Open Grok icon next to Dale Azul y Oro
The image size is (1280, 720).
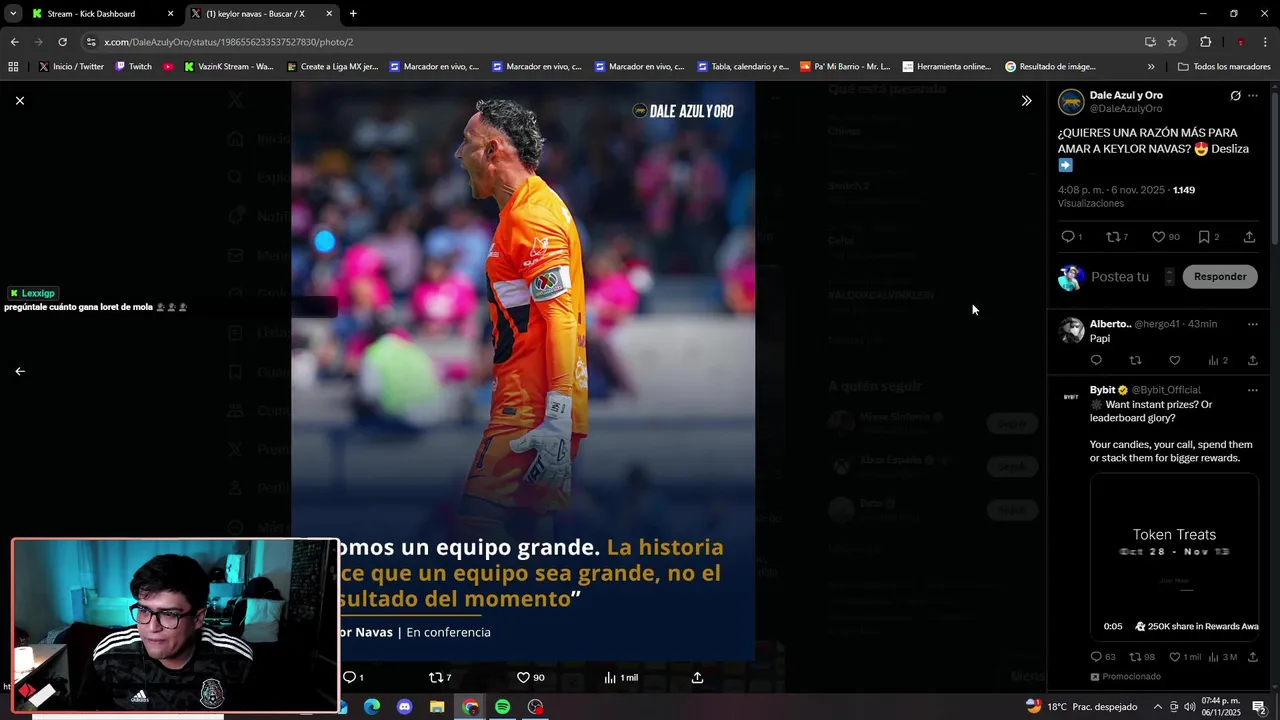1235,96
